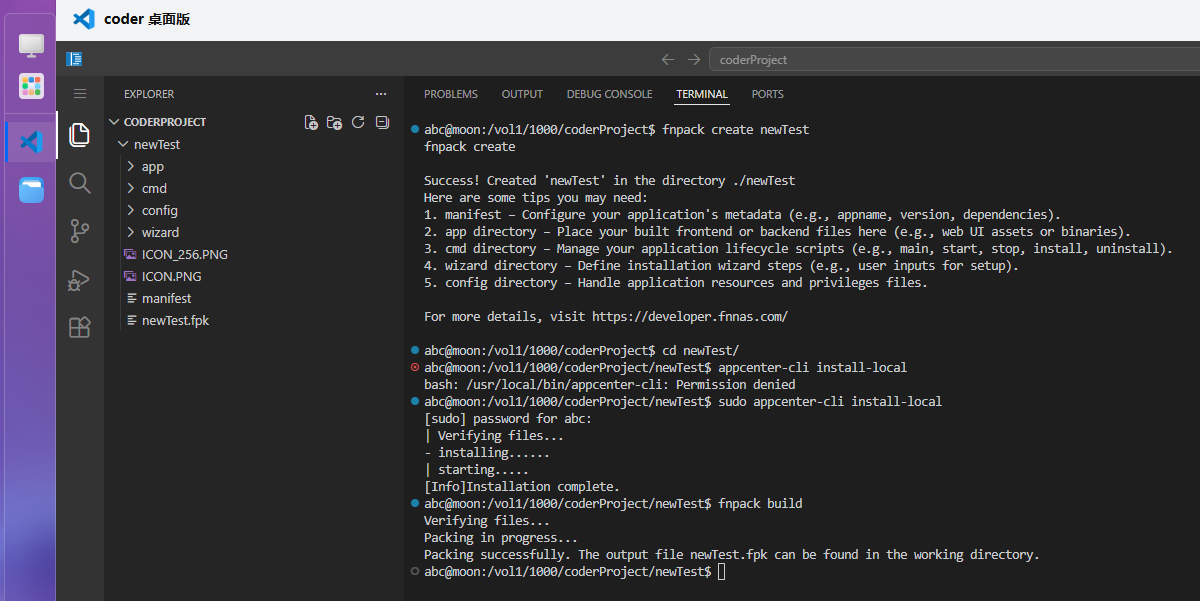The height and width of the screenshot is (601, 1200).
Task: Expand the app folder
Action: coord(152,167)
